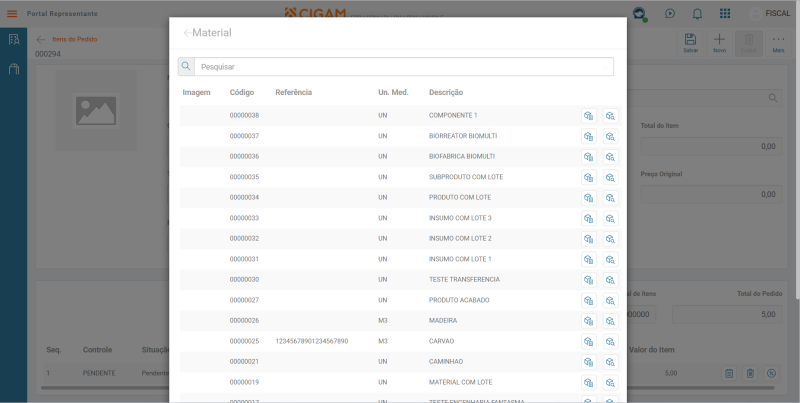Select the BIORREATOR BIOMULTI description
The height and width of the screenshot is (403, 800).
(463, 136)
